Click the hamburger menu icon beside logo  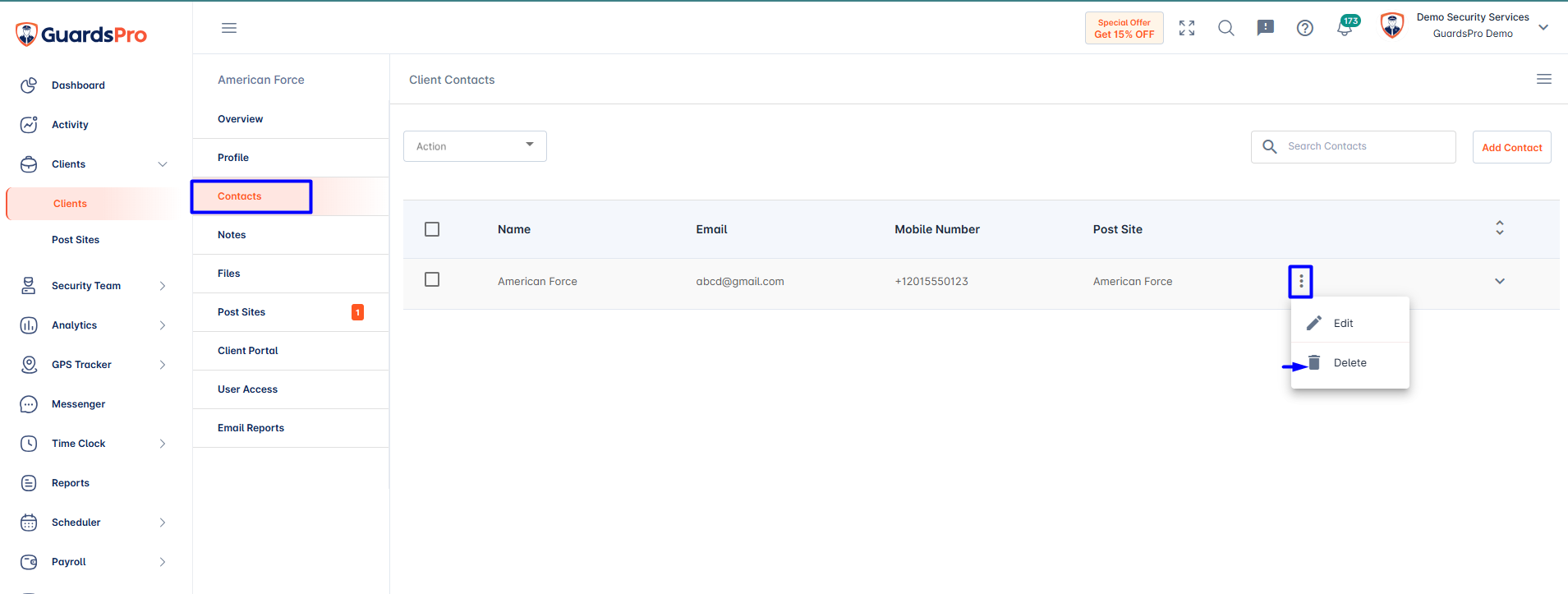click(229, 28)
